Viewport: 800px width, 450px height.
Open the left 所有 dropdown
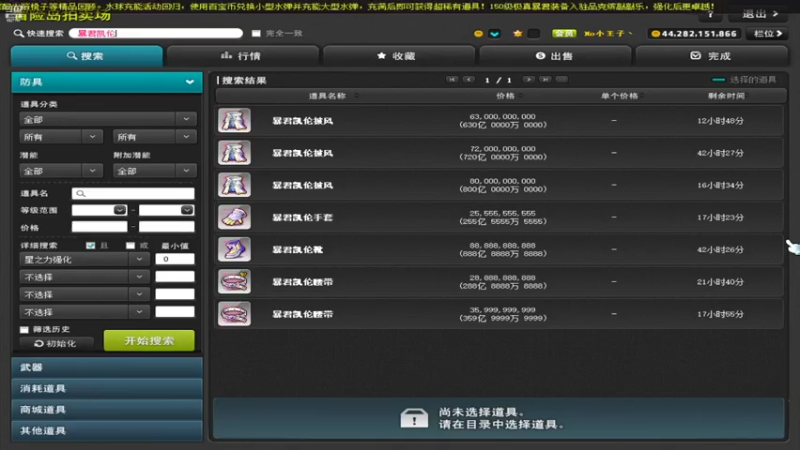tap(61, 137)
